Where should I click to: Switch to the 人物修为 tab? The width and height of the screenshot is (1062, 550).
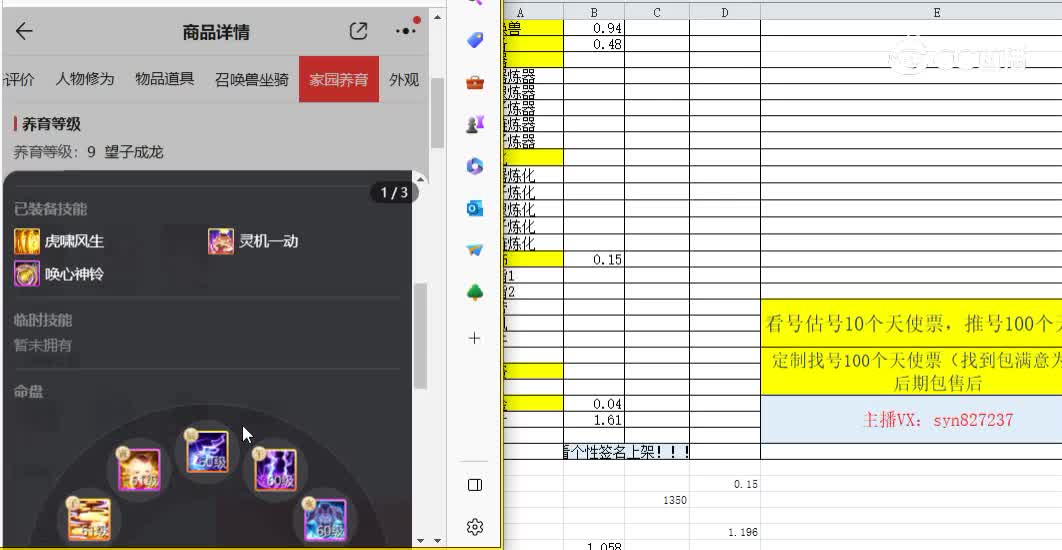(85, 79)
